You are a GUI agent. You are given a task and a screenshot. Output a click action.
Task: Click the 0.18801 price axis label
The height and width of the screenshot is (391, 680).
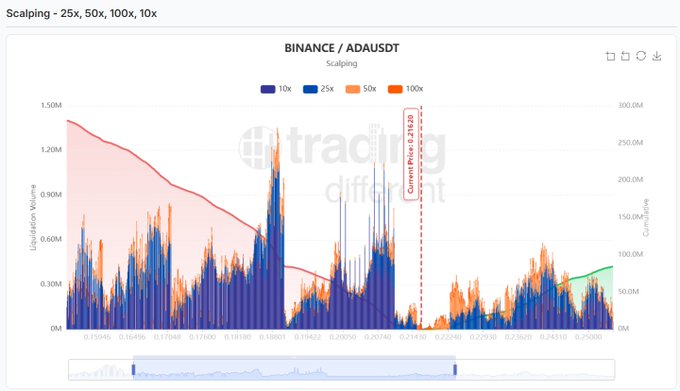[272, 337]
